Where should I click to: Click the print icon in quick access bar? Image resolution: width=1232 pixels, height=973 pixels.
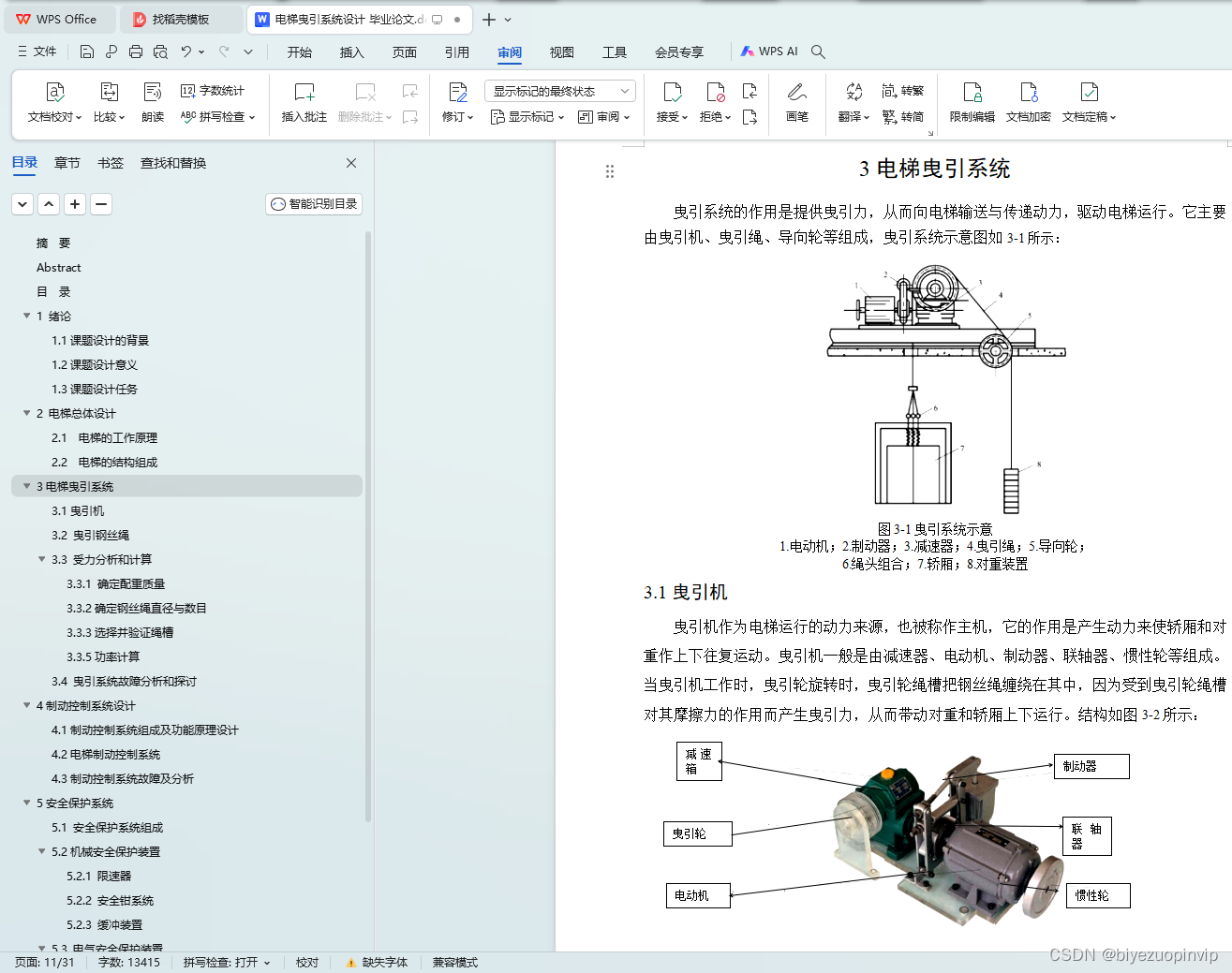(x=136, y=52)
